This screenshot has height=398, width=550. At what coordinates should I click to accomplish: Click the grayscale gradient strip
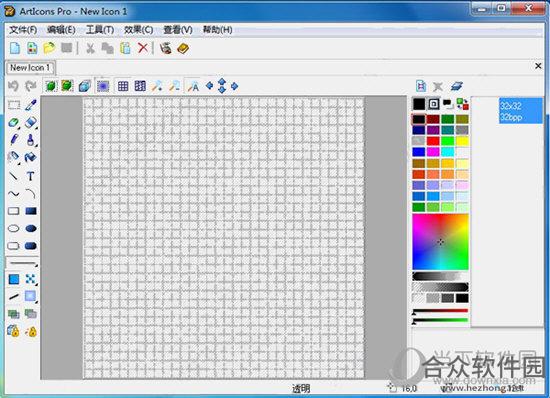[x=440, y=276]
